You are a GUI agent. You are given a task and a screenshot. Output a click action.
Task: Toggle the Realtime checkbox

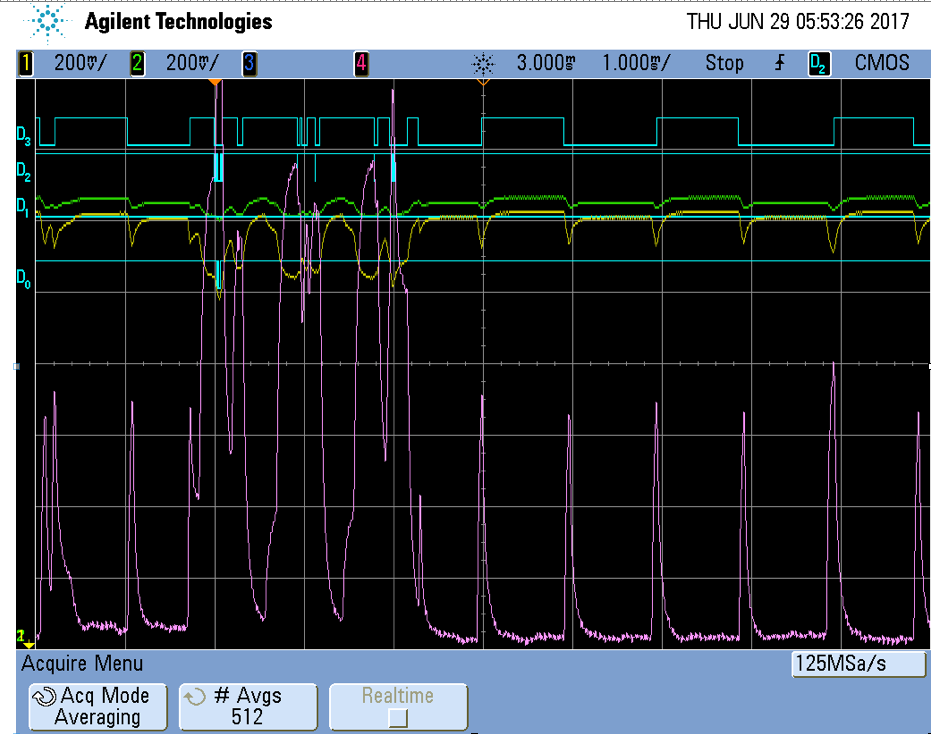[x=398, y=718]
